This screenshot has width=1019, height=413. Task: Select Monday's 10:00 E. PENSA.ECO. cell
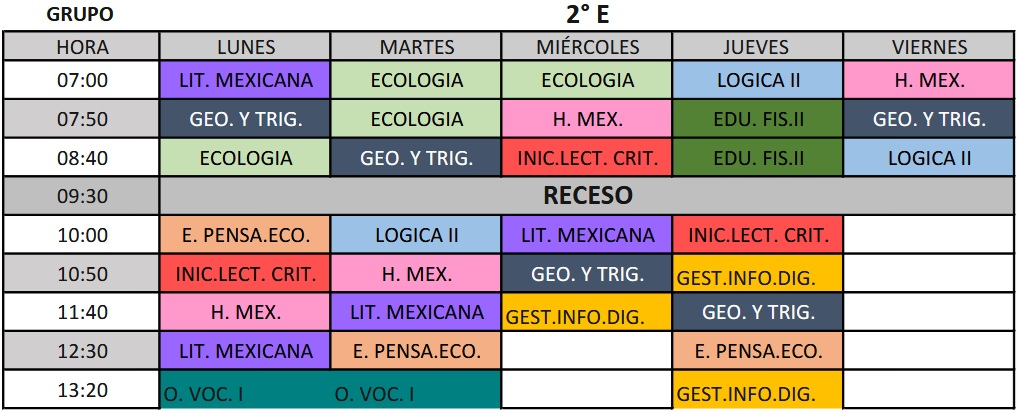click(245, 235)
